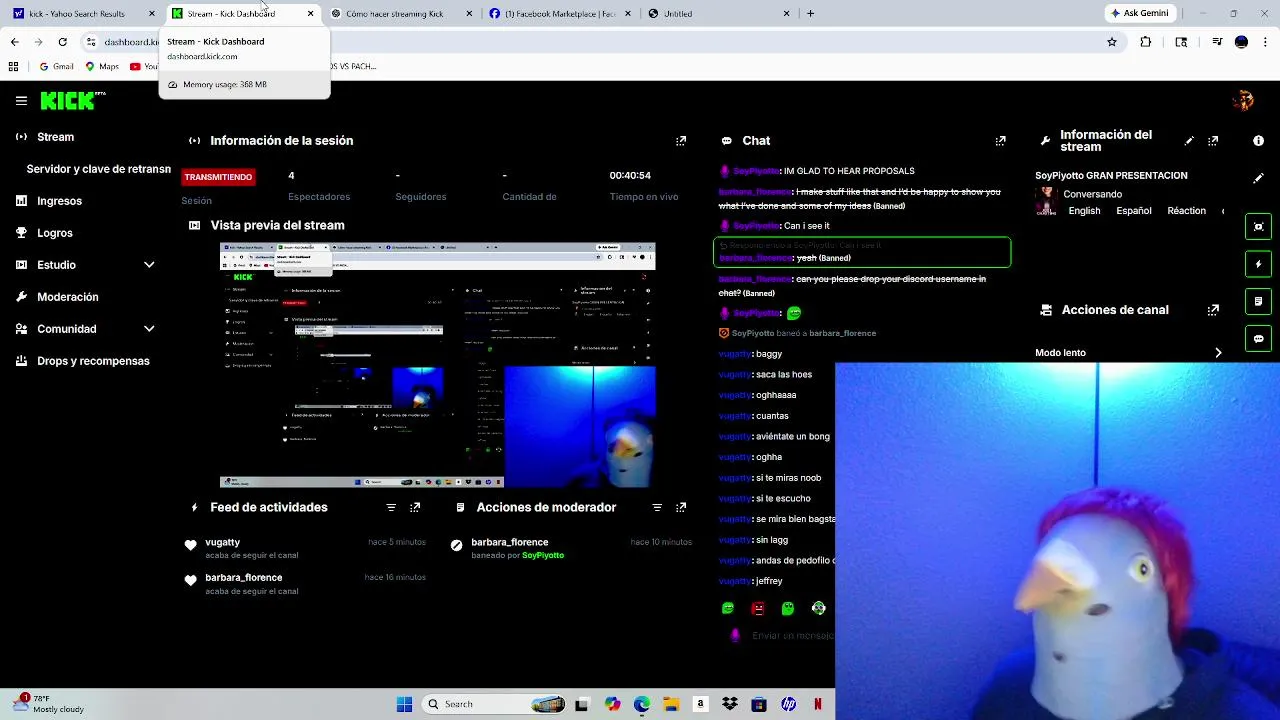This screenshot has width=1280, height=720.
Task: Bookmark this page with the star
Action: 1111,42
